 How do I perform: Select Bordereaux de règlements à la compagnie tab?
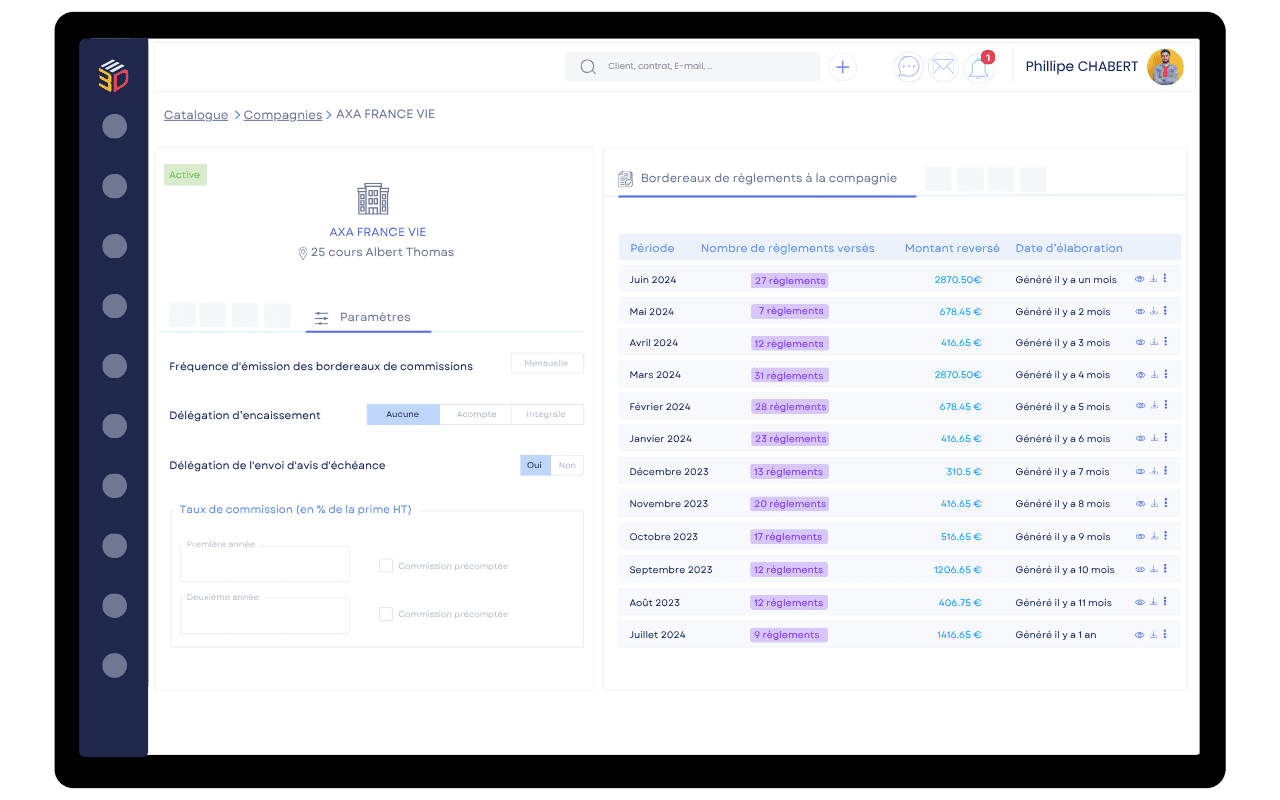tap(767, 179)
